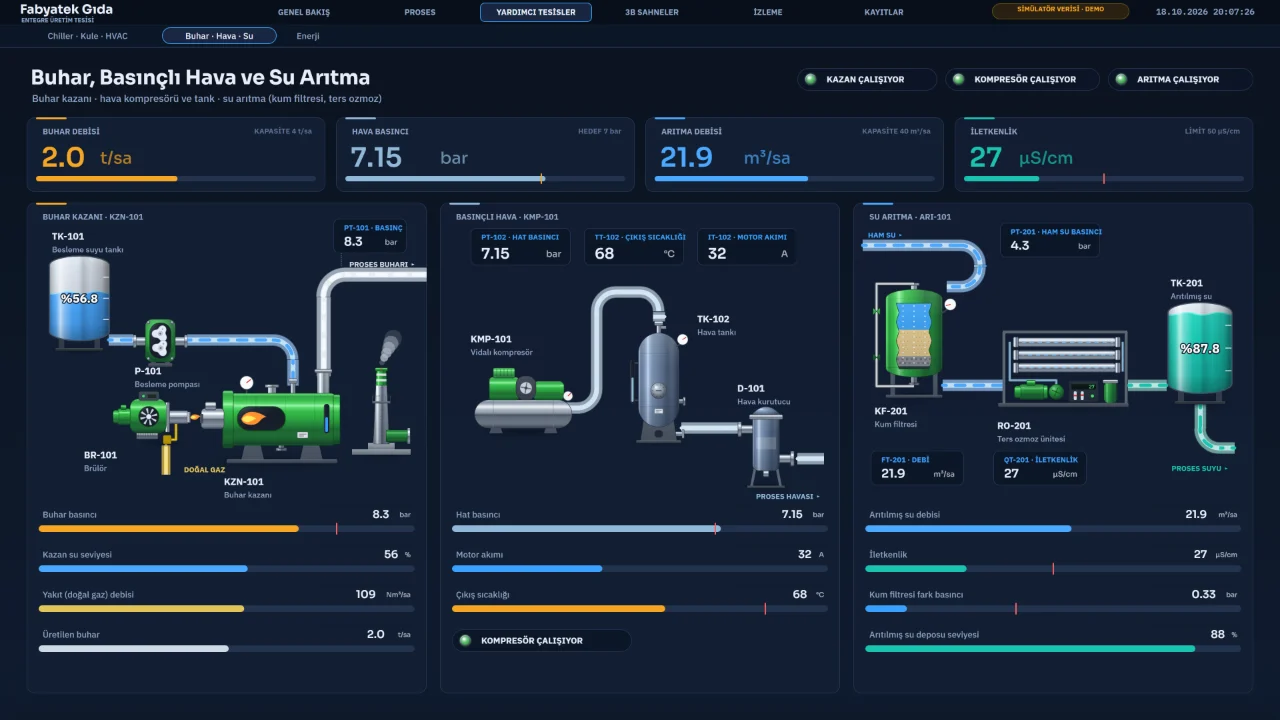Image resolution: width=1280 pixels, height=720 pixels.
Task: Click the SİMÜLATÖR VERİSİ · DEMO badge
Action: [1060, 11]
